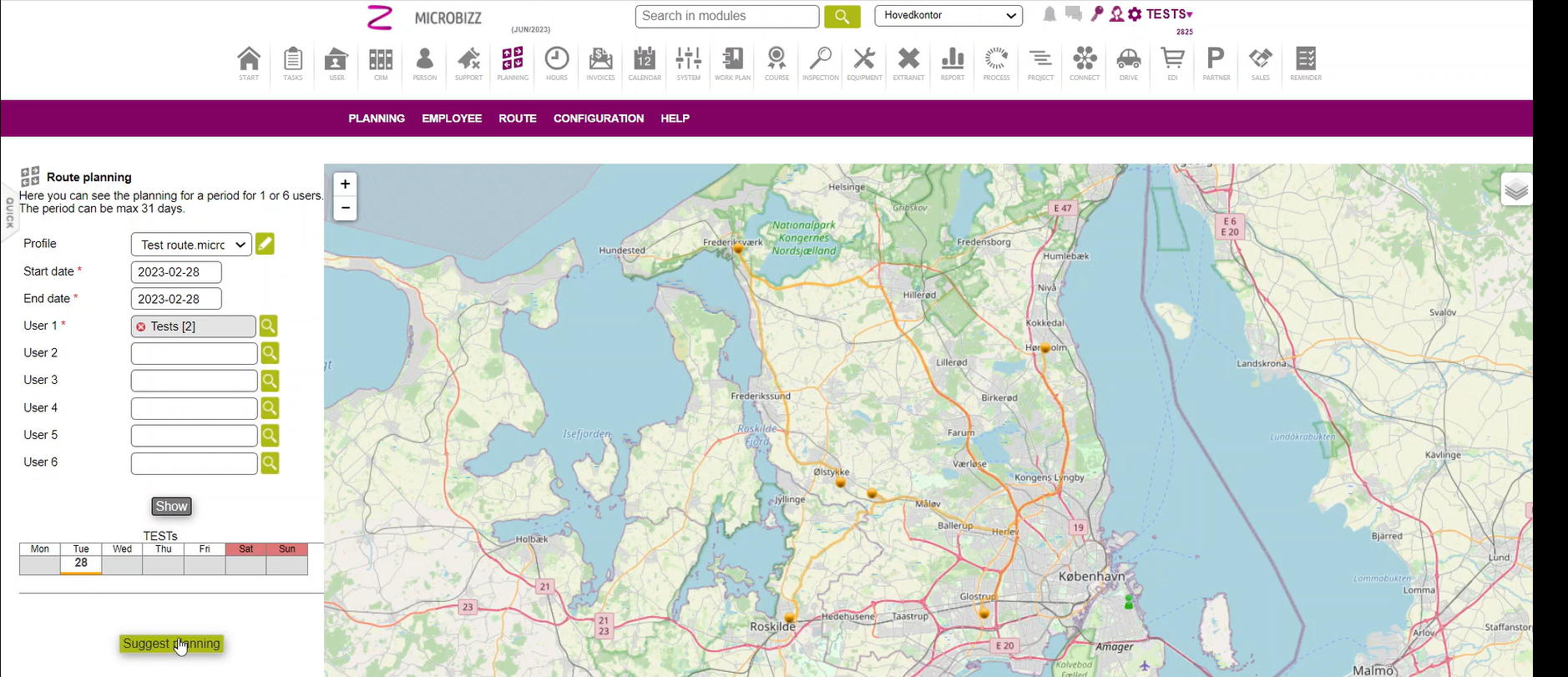Click the Show button
Image resolution: width=1568 pixels, height=677 pixels.
pos(171,507)
